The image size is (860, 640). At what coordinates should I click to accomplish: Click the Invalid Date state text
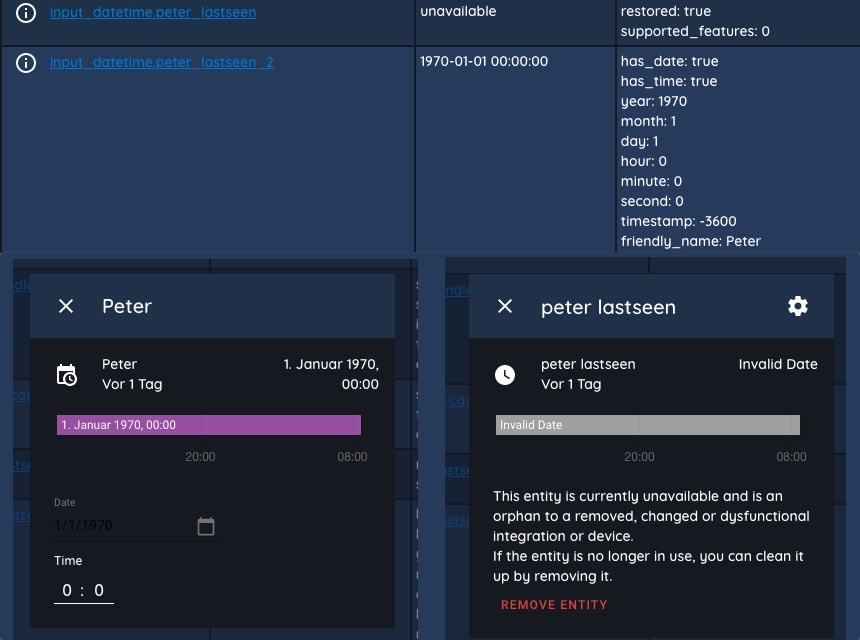coord(778,364)
